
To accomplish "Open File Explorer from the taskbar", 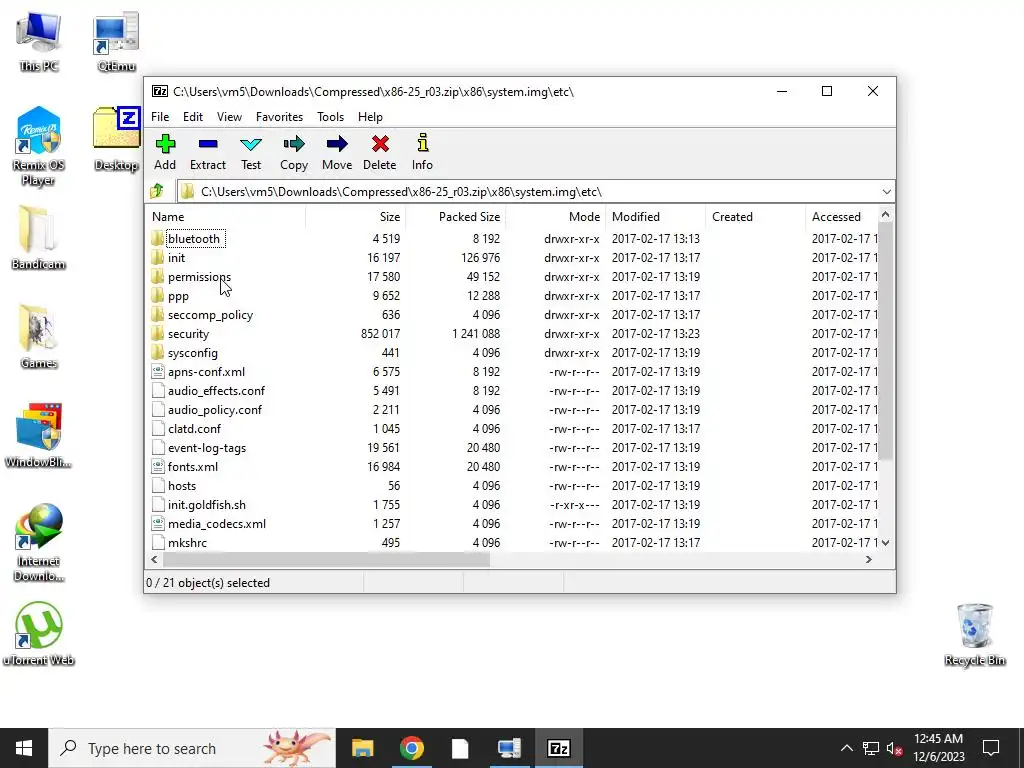I will (x=362, y=748).
